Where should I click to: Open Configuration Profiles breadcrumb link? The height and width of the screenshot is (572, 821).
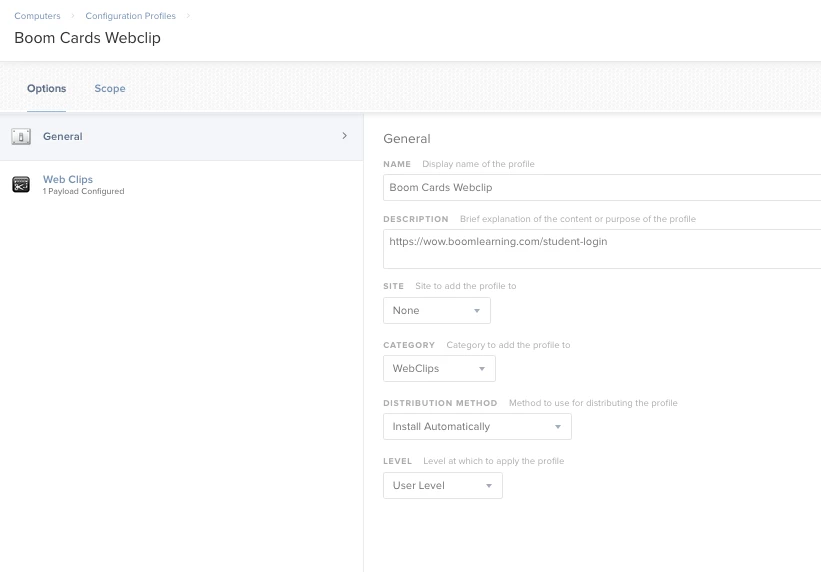pos(130,16)
